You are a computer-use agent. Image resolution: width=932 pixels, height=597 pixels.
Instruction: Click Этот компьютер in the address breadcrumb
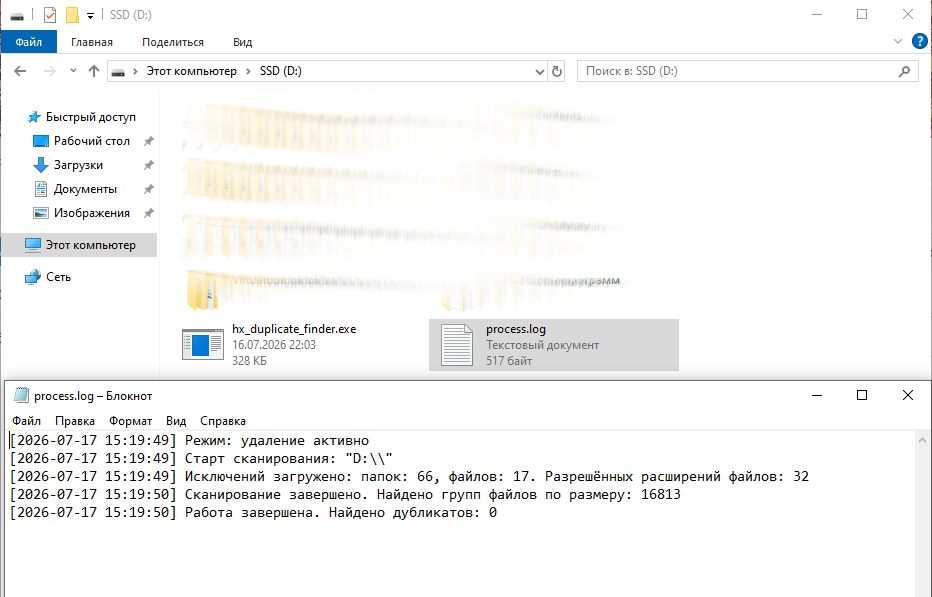tap(191, 71)
